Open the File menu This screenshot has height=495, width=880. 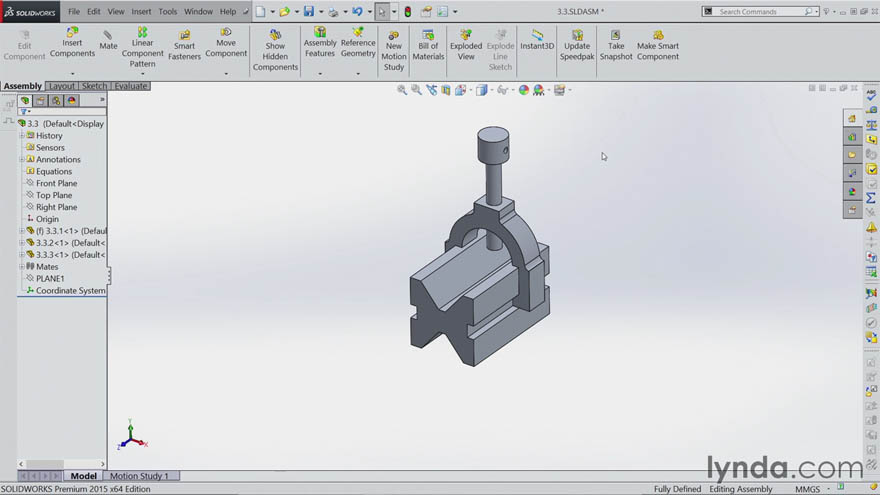(74, 11)
